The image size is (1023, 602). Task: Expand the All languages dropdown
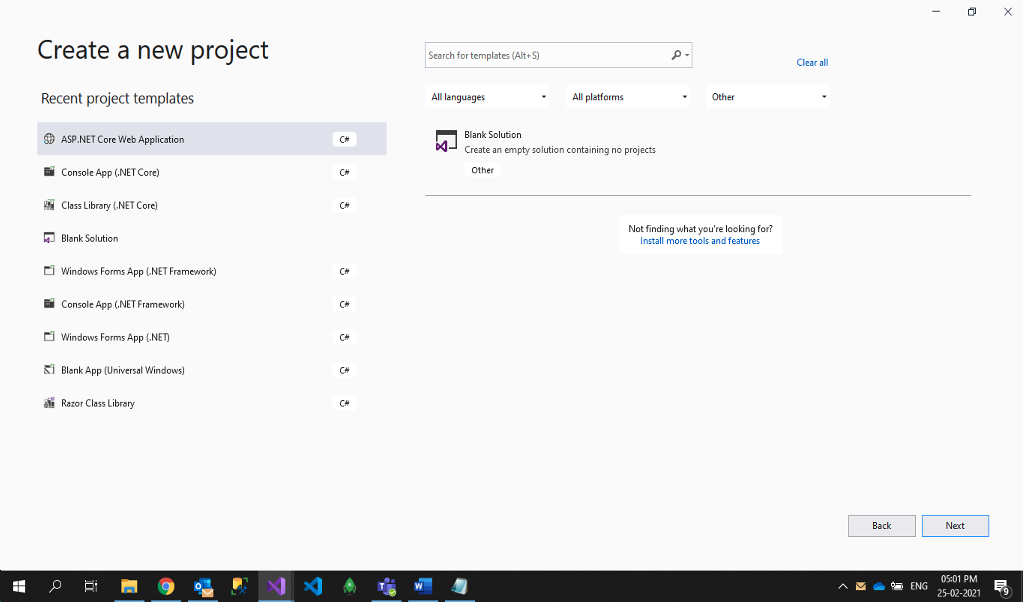tap(488, 97)
